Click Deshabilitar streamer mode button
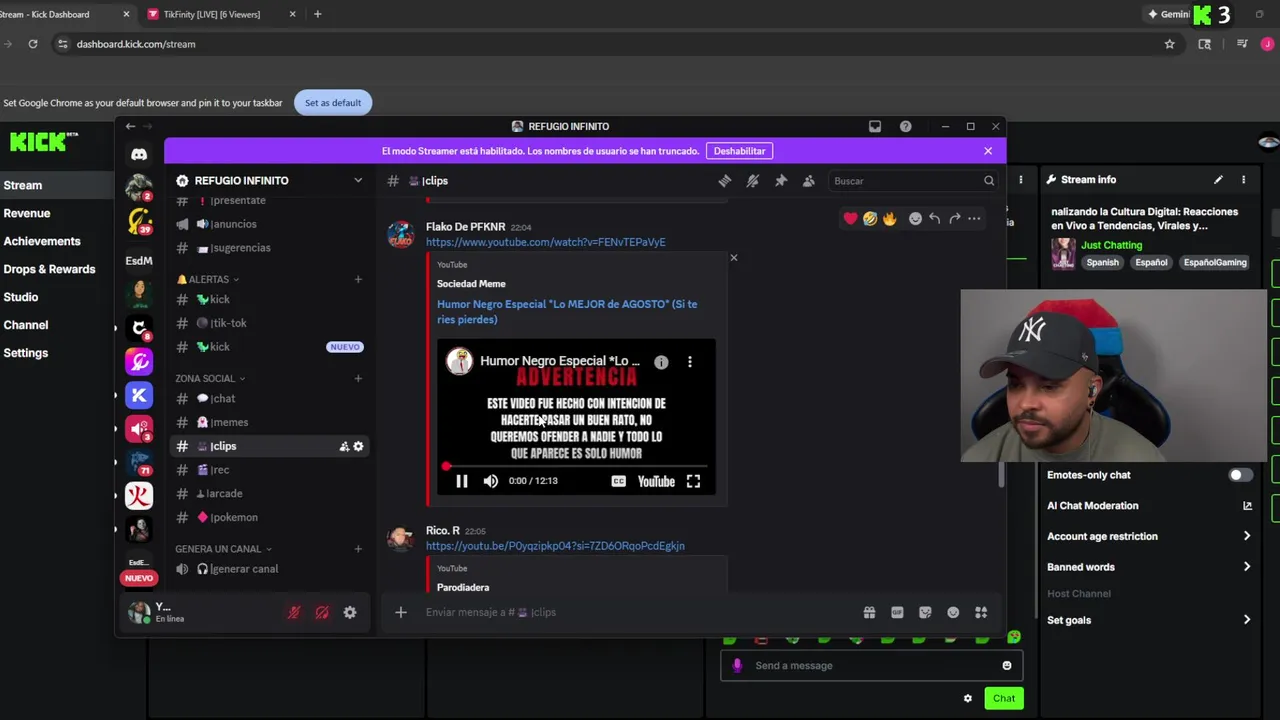This screenshot has height=720, width=1280. pyautogui.click(x=739, y=151)
